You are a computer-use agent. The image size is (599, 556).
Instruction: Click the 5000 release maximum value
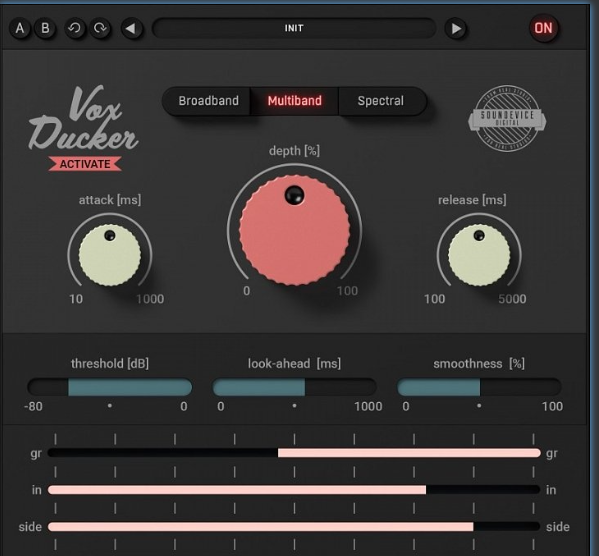[x=512, y=299]
